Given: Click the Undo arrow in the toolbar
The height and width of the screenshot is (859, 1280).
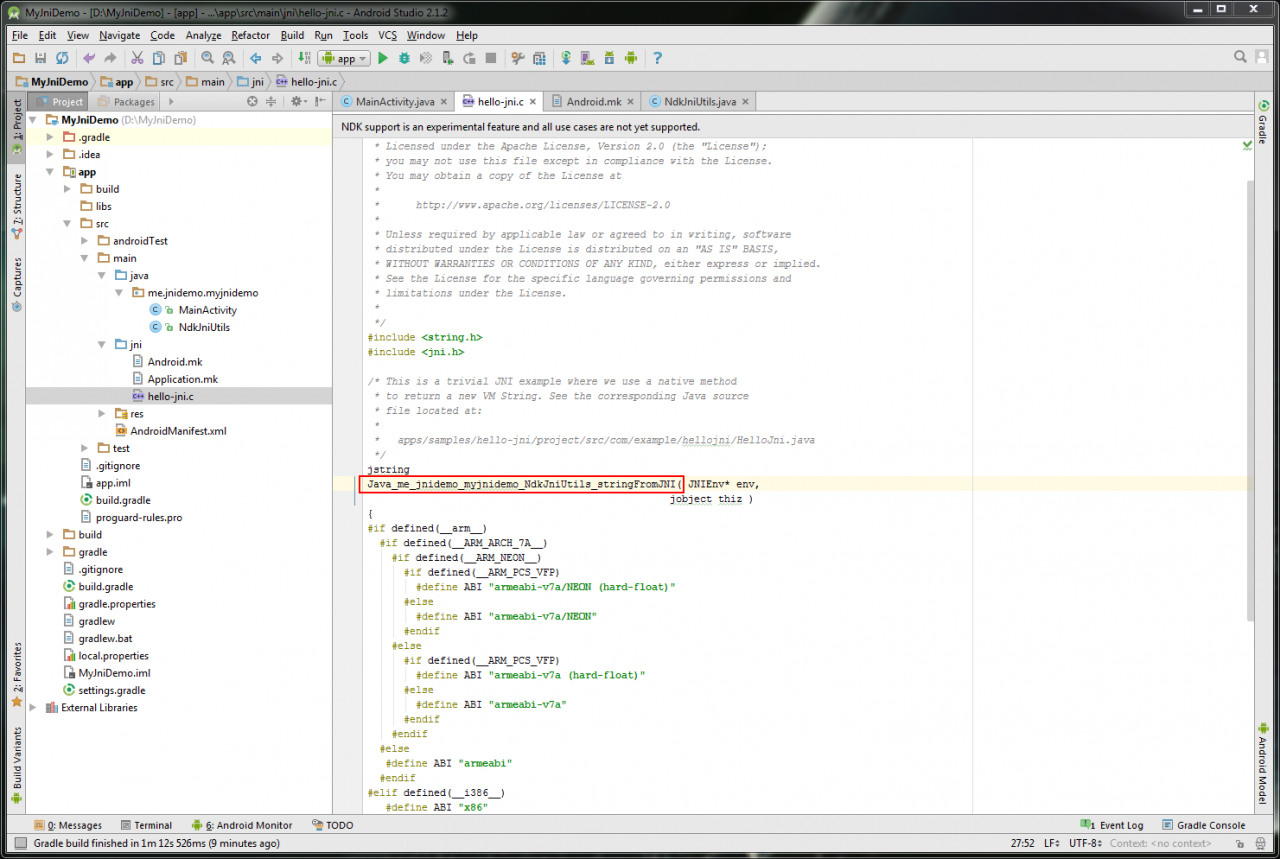Looking at the screenshot, I should click(x=89, y=59).
